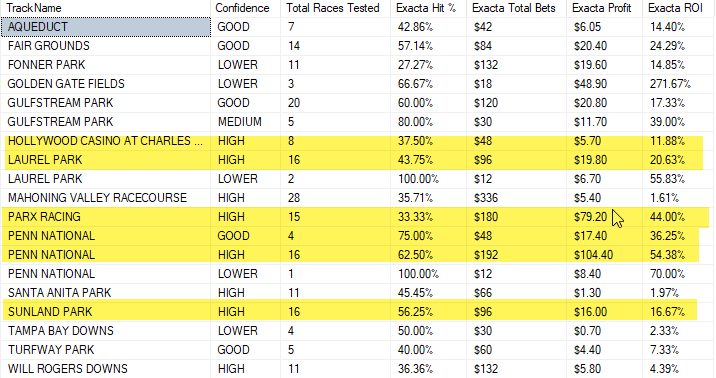Click the PARX RACING track name

click(x=44, y=217)
